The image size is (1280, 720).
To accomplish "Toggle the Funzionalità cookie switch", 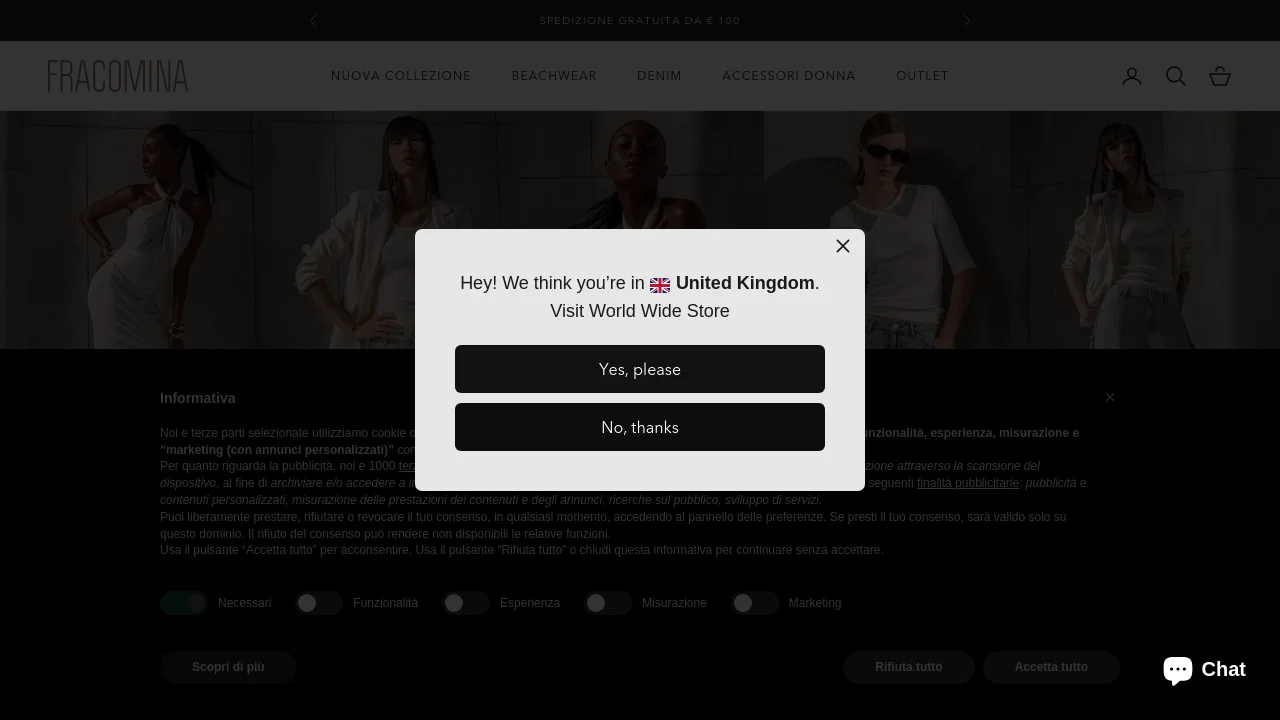I will coord(319,603).
